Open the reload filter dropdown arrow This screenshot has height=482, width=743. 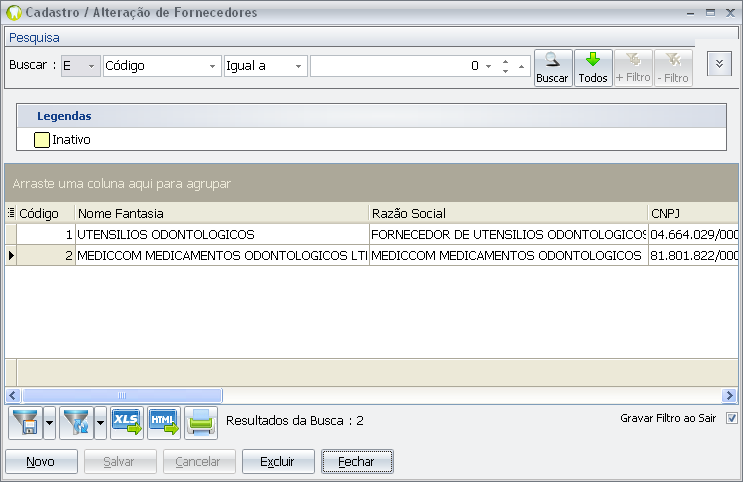[x=100, y=423]
